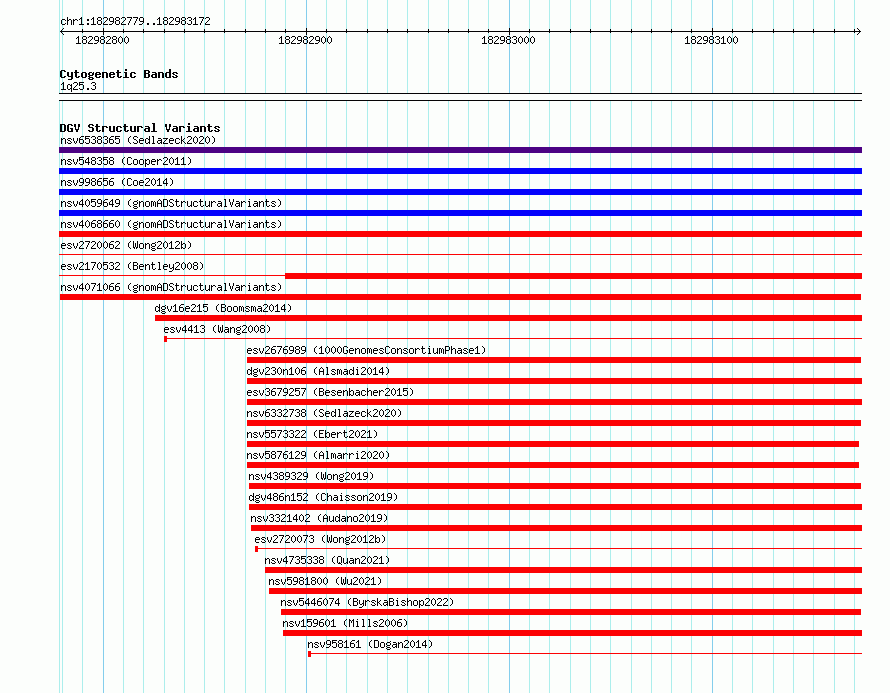The width and height of the screenshot is (890, 693).
Task: Select nsv958161 (Dogan2014) variant label
Action: pos(370,644)
